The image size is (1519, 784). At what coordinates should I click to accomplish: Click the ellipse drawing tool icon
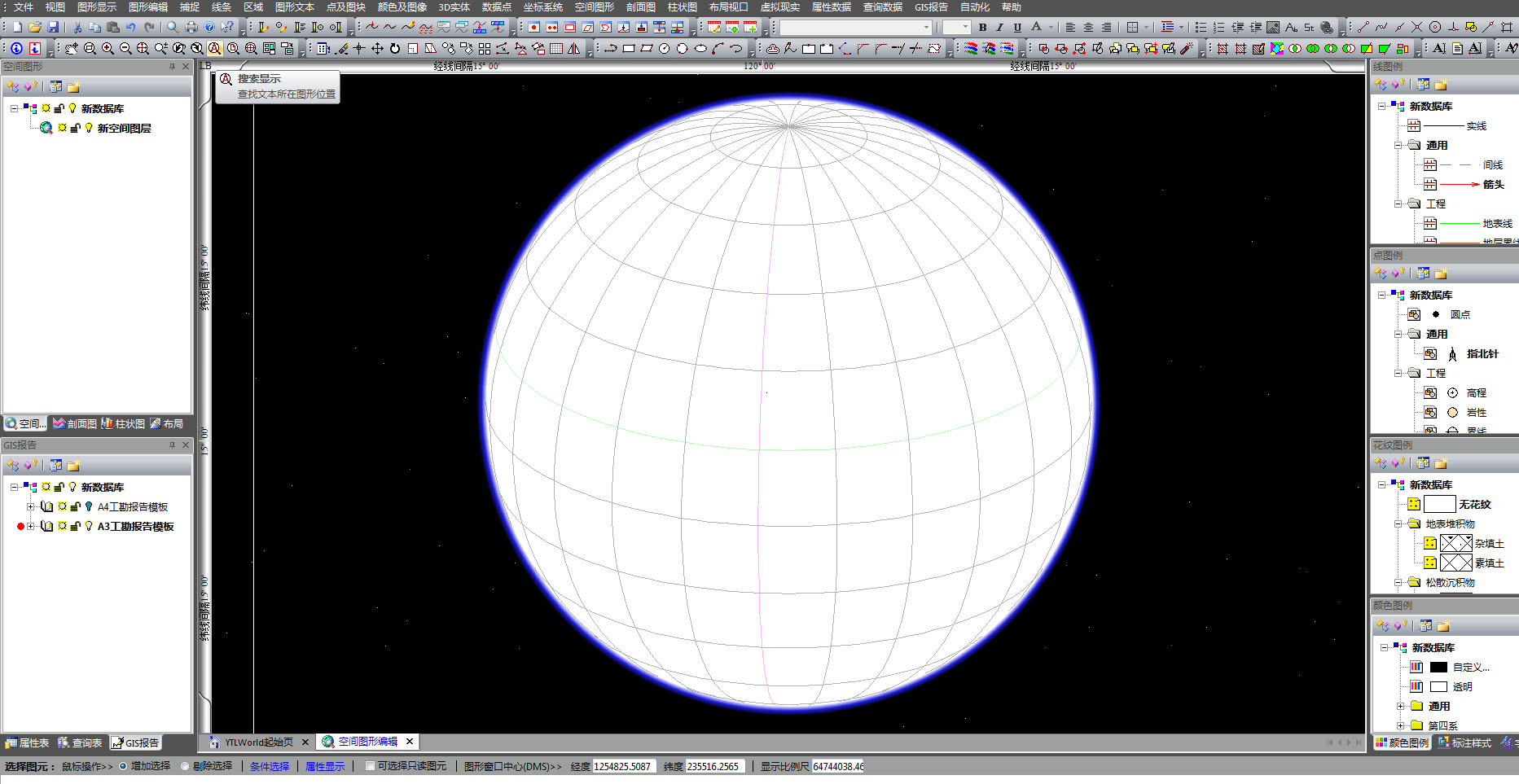700,49
